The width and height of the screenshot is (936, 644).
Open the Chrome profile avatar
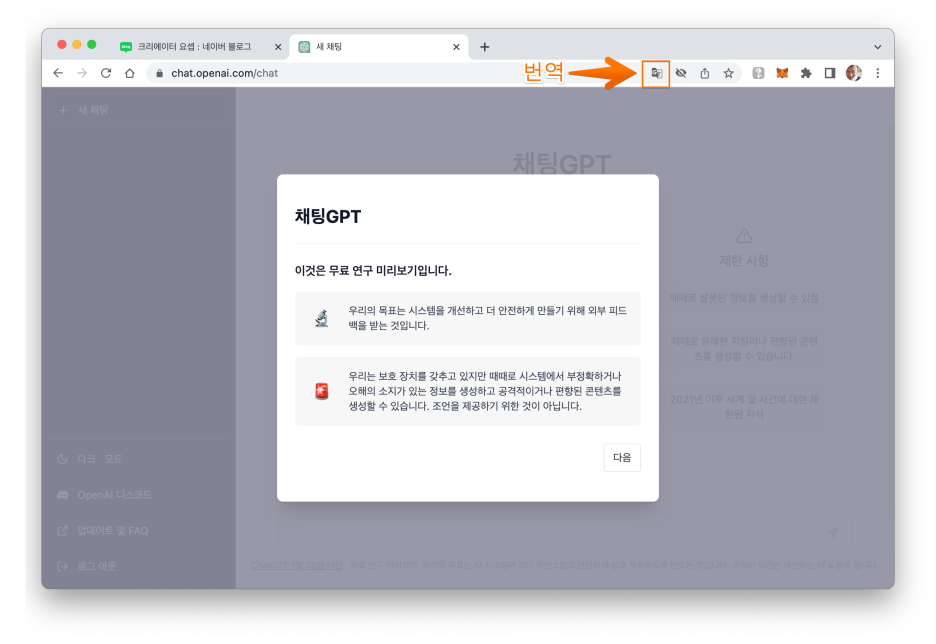854,73
